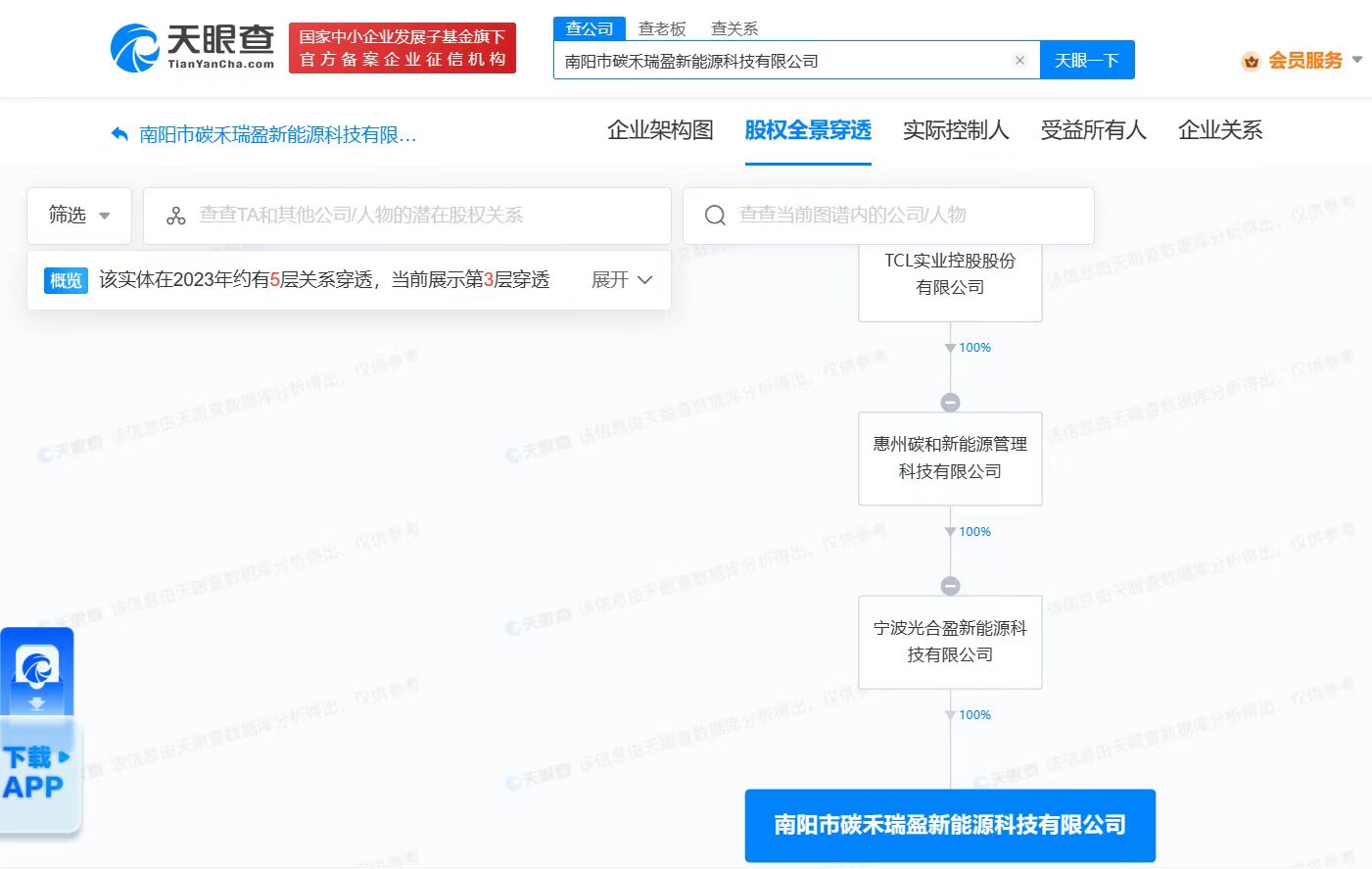Open the 会员服务 dropdown

tap(1306, 61)
